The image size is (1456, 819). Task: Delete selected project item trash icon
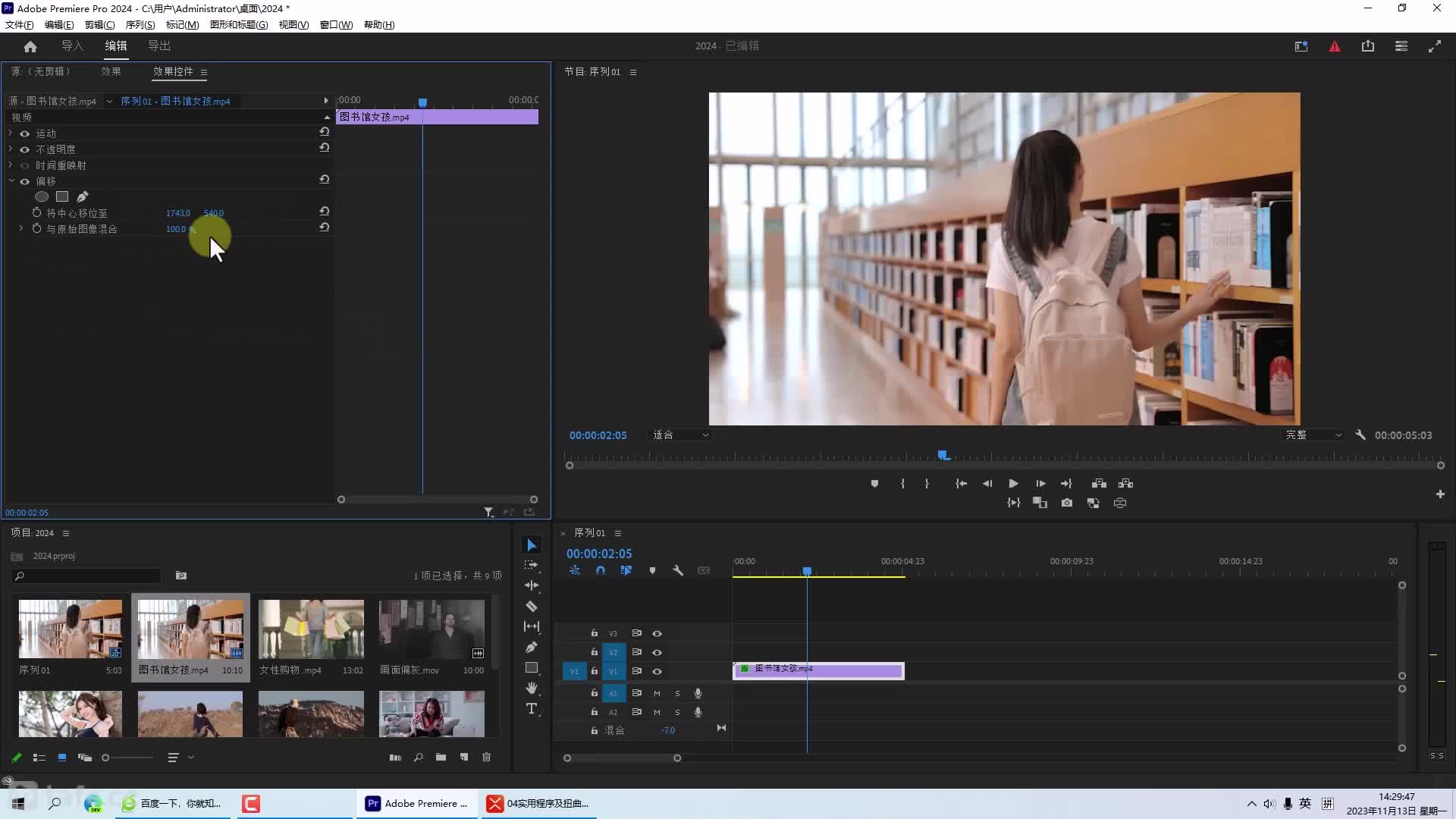(487, 758)
